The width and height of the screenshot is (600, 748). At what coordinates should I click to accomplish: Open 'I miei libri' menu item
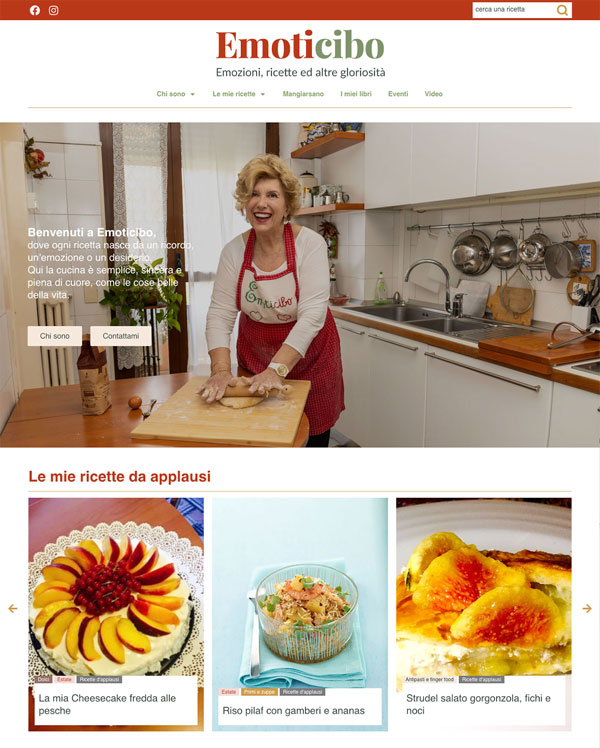(356, 94)
